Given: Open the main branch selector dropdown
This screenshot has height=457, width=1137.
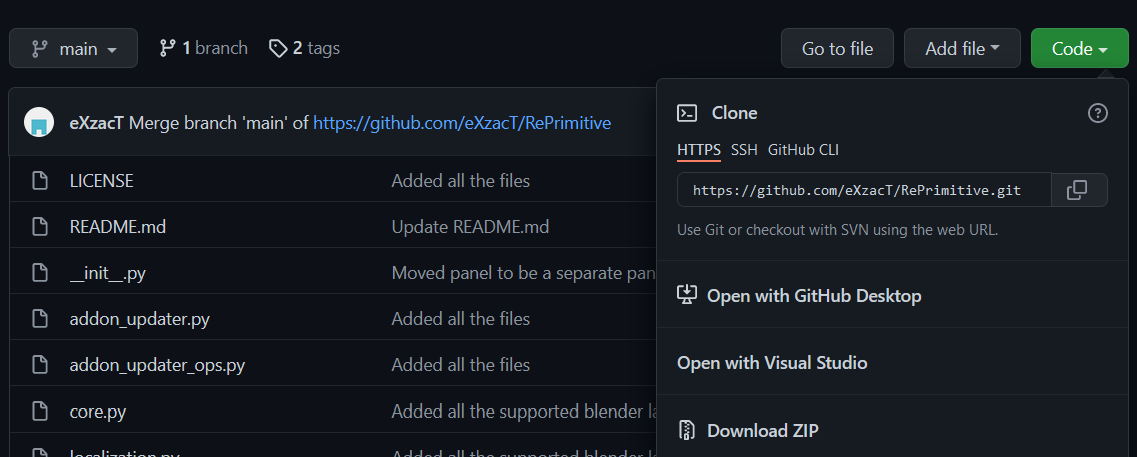Looking at the screenshot, I should tap(73, 49).
